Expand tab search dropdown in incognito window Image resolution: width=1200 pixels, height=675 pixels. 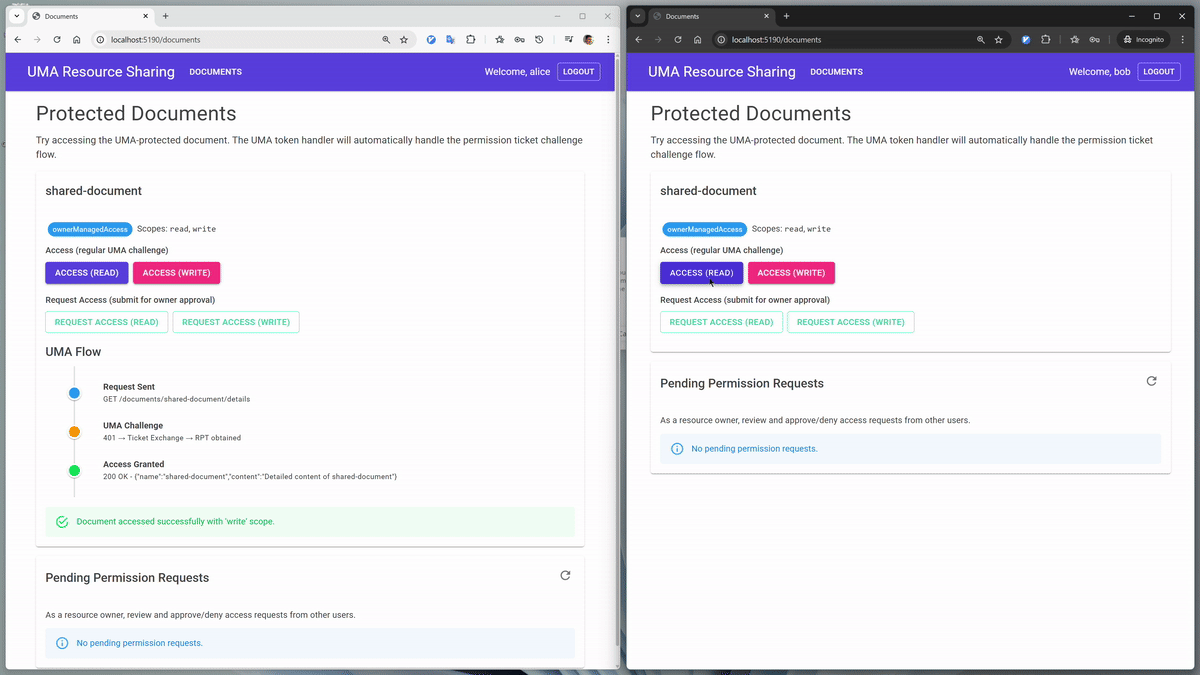click(x=638, y=16)
